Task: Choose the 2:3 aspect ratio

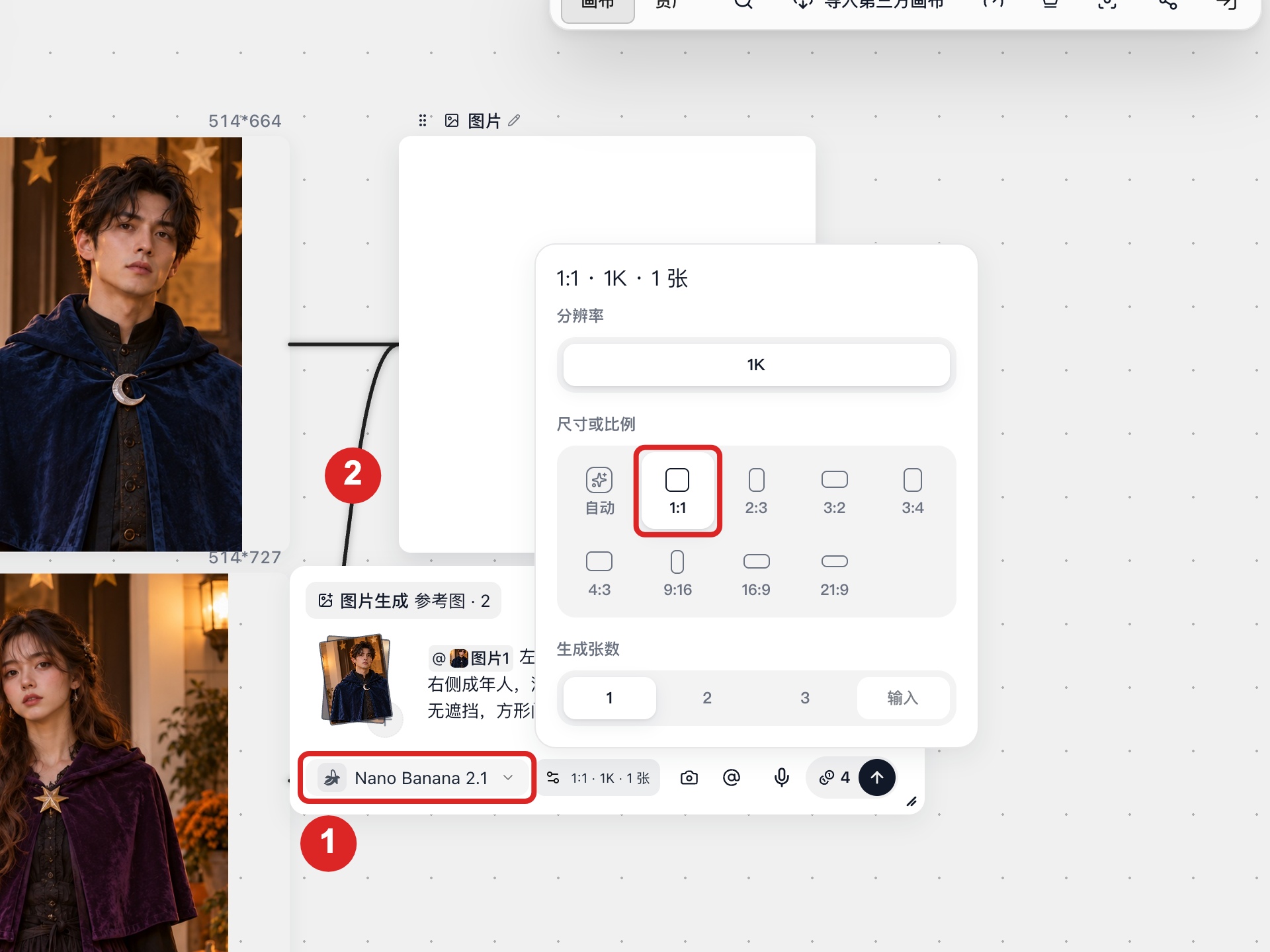Action: (756, 491)
